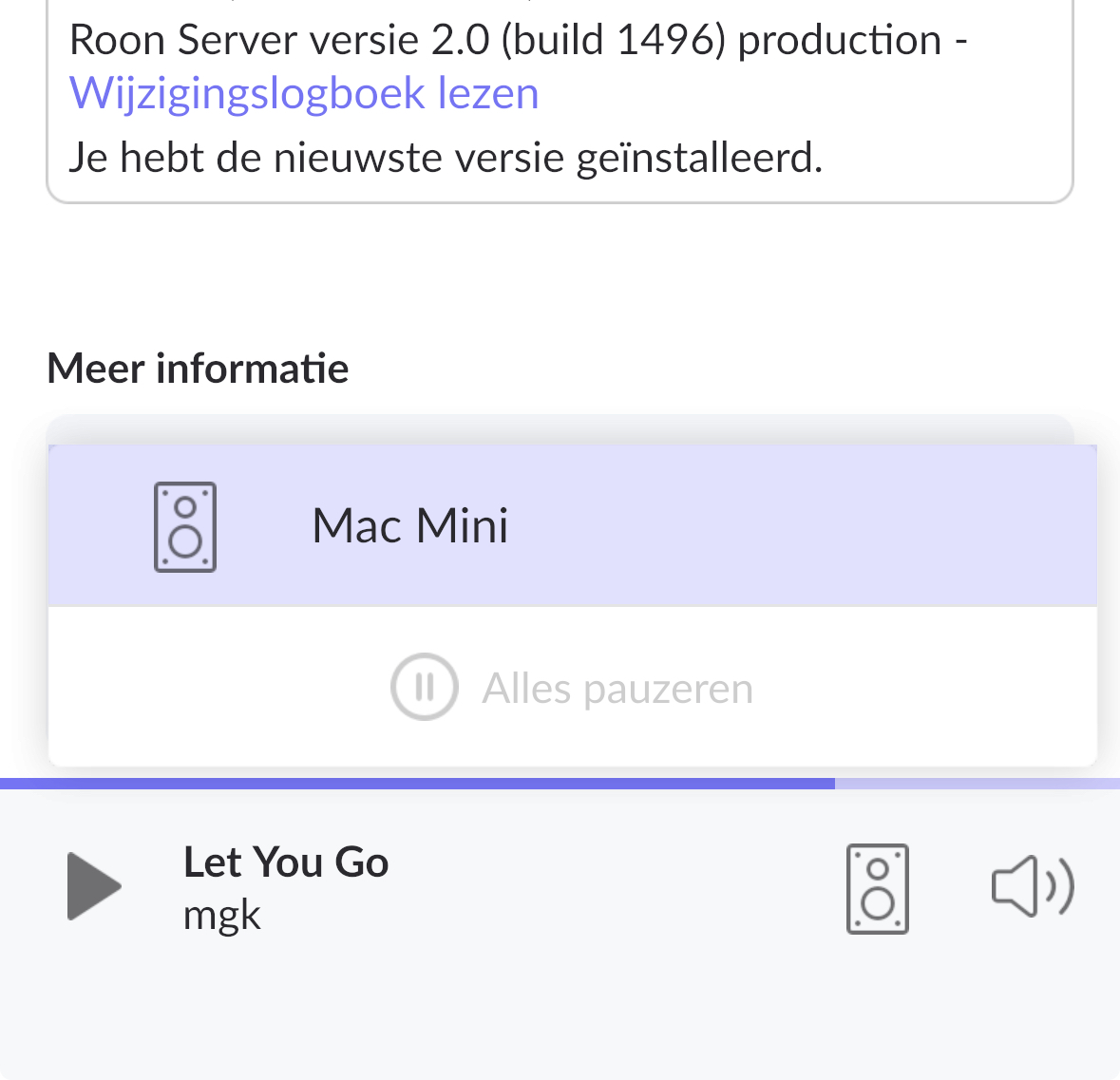Click empty area of highlighted Mac Mini row
The width and height of the screenshot is (1120, 1080).
786,526
